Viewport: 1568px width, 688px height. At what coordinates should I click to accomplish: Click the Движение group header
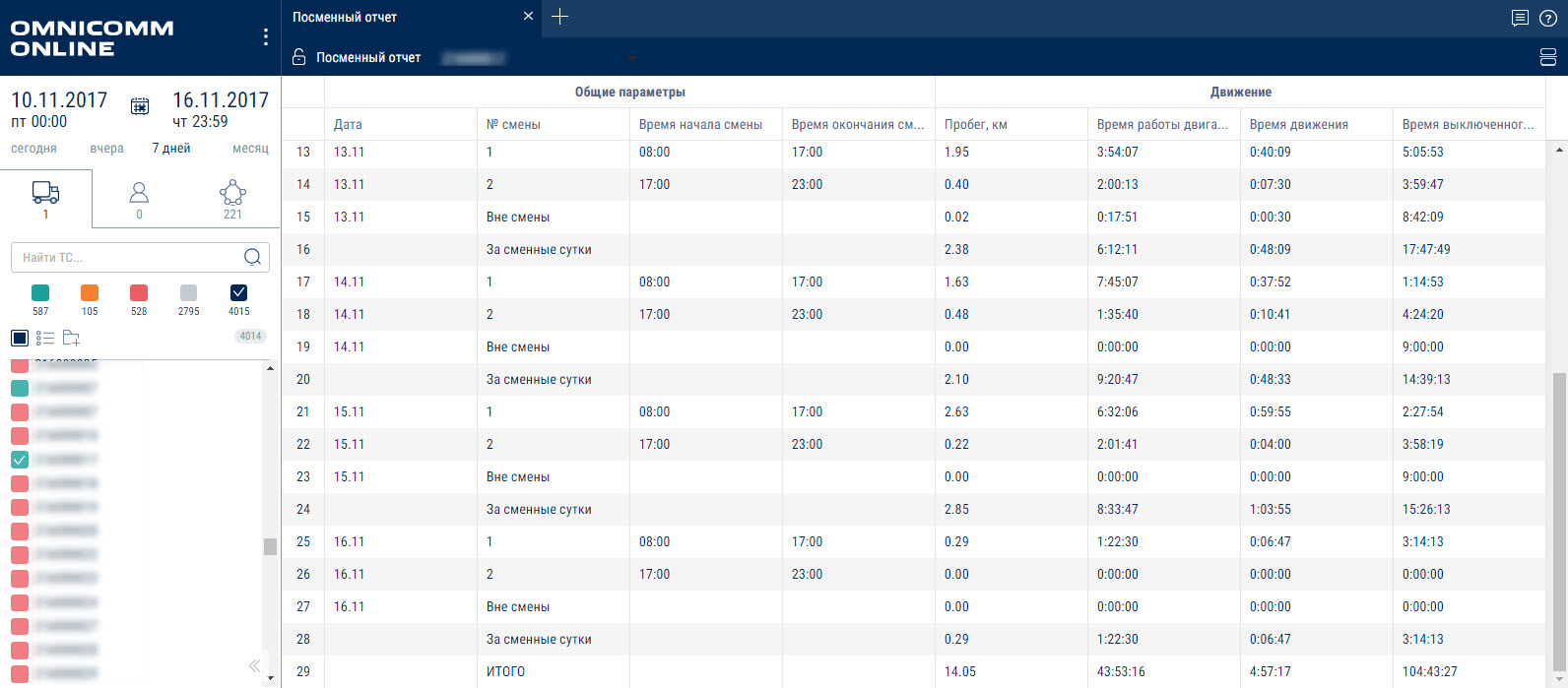[1241, 92]
